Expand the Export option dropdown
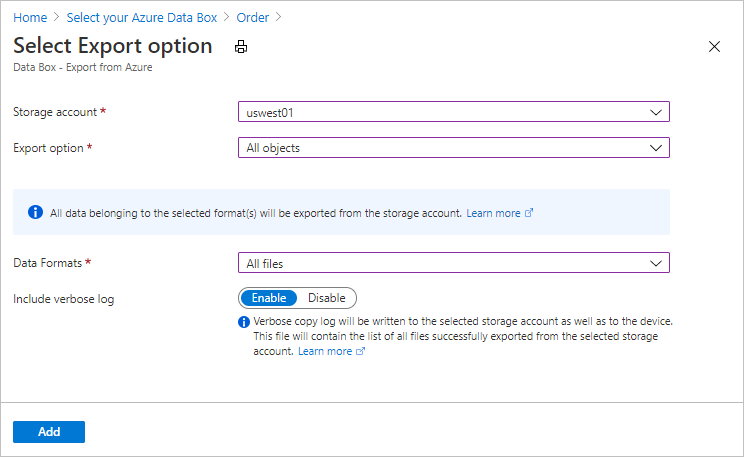The height and width of the screenshot is (457, 744). tap(453, 147)
